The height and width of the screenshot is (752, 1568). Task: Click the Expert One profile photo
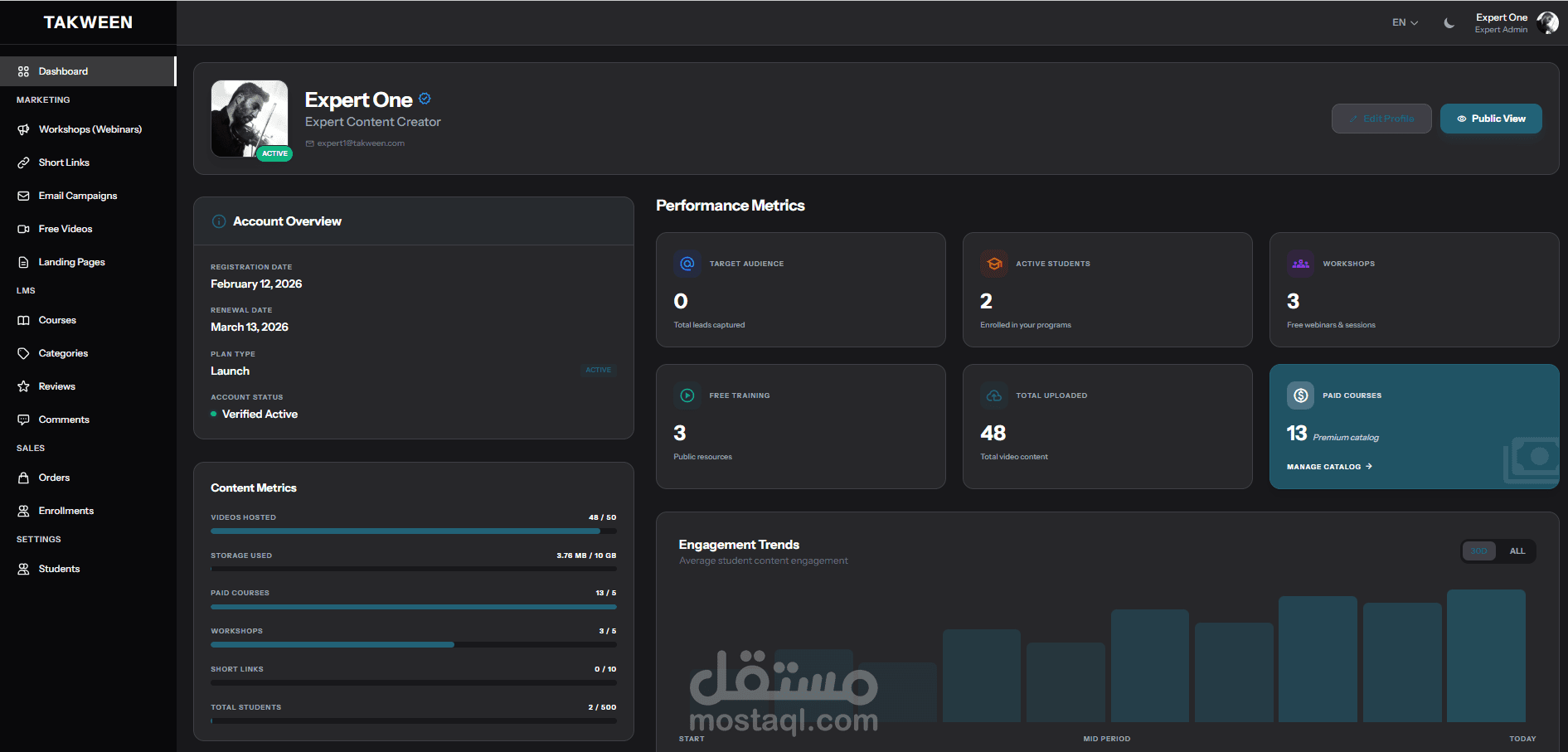pyautogui.click(x=250, y=119)
